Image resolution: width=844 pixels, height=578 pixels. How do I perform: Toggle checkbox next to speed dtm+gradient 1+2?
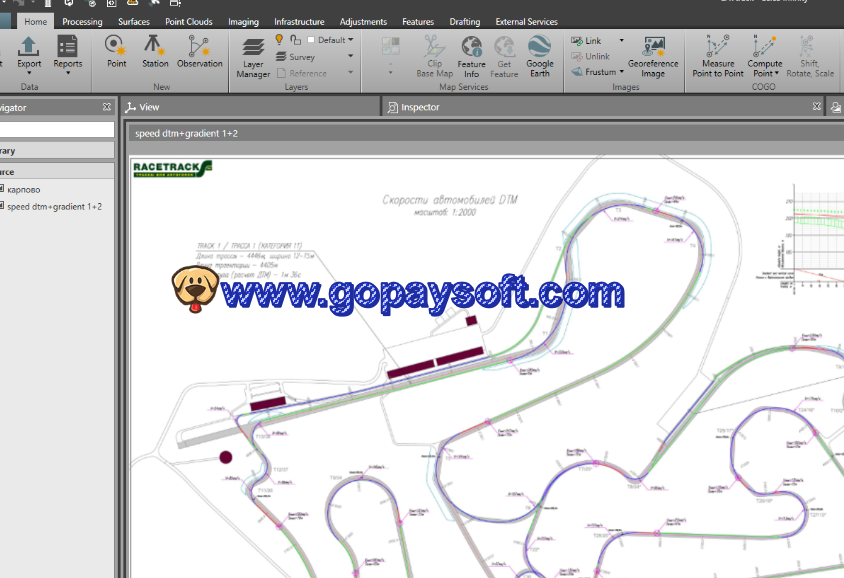[2, 206]
